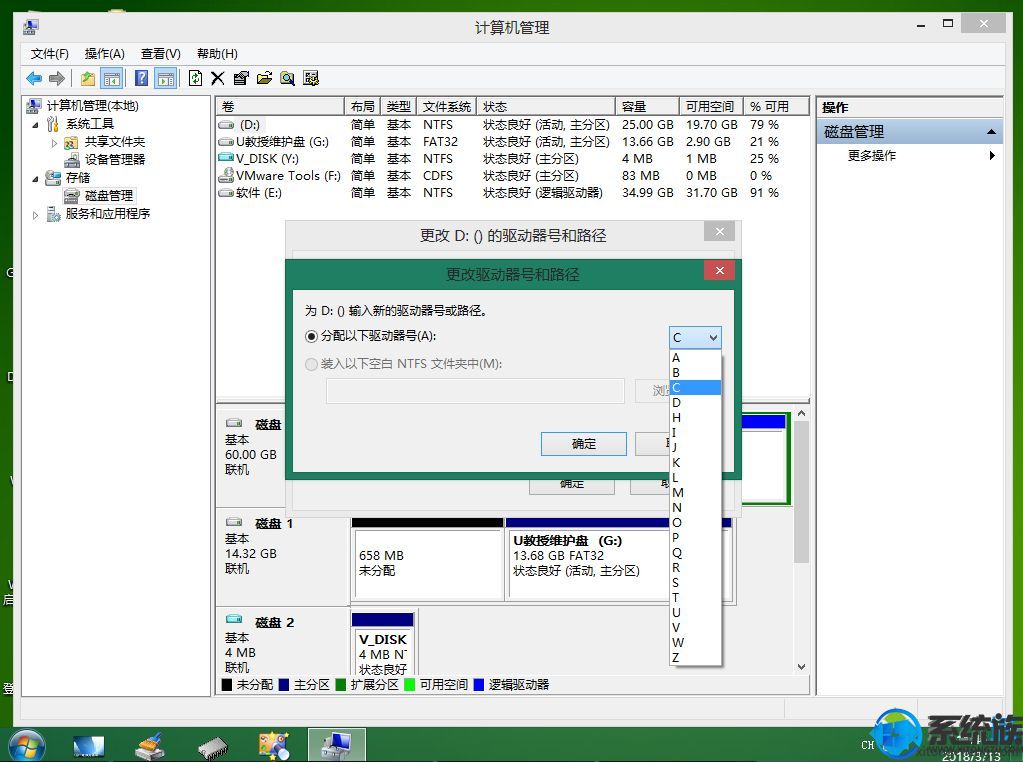This screenshot has width=1023, height=762.
Task: Open the 查看(V) menu
Action: [160, 53]
